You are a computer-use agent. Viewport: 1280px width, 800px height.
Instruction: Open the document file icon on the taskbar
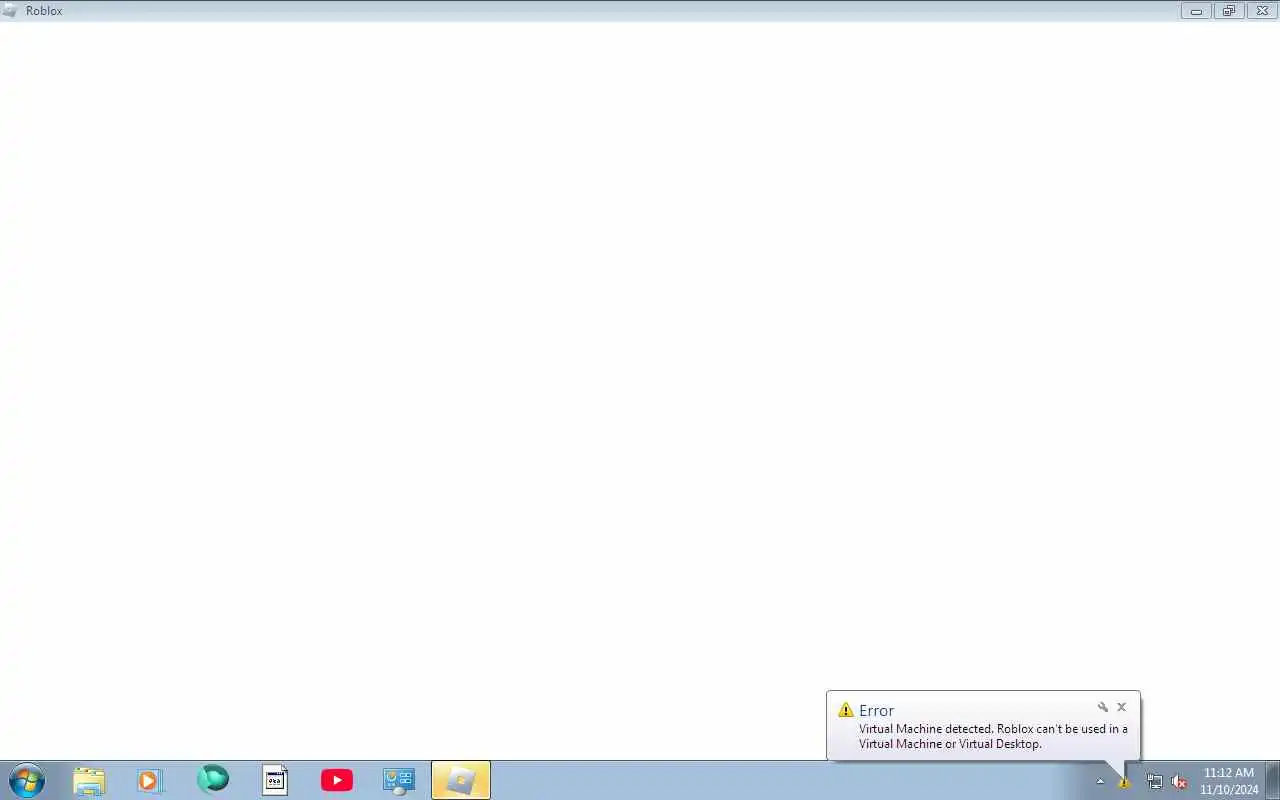[x=275, y=780]
